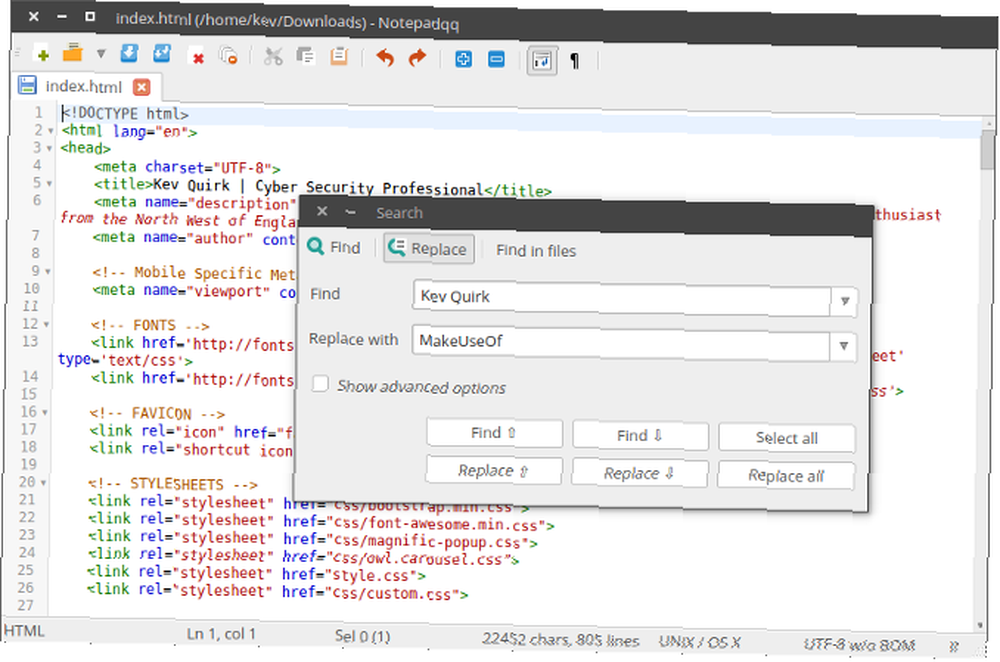Image resolution: width=1000 pixels, height=662 pixels.
Task: Click the 'Ln 1, col 1' status entry
Action: pos(221,634)
